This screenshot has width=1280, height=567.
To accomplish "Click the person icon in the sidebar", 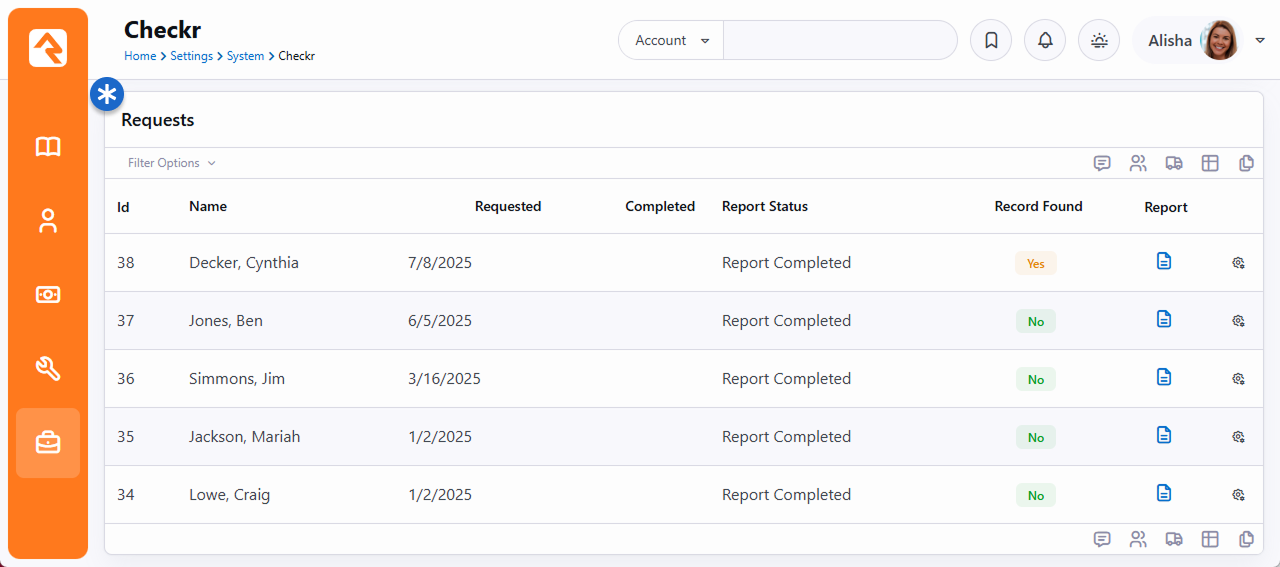I will [48, 221].
